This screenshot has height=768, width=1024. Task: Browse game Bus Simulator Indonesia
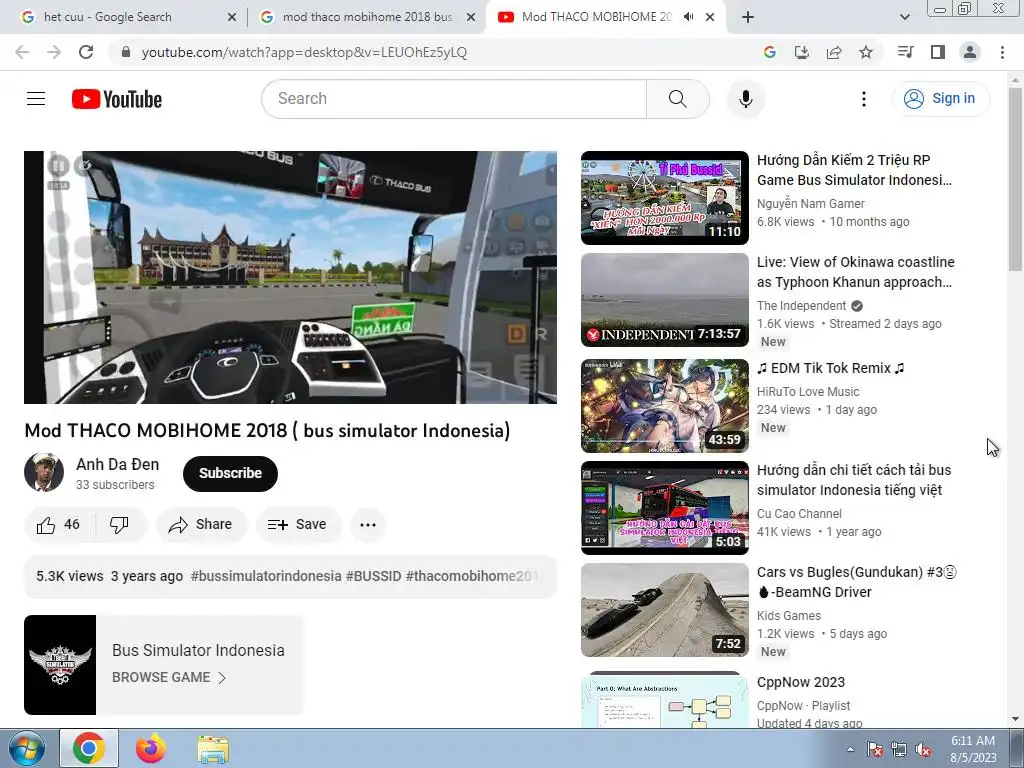(169, 677)
